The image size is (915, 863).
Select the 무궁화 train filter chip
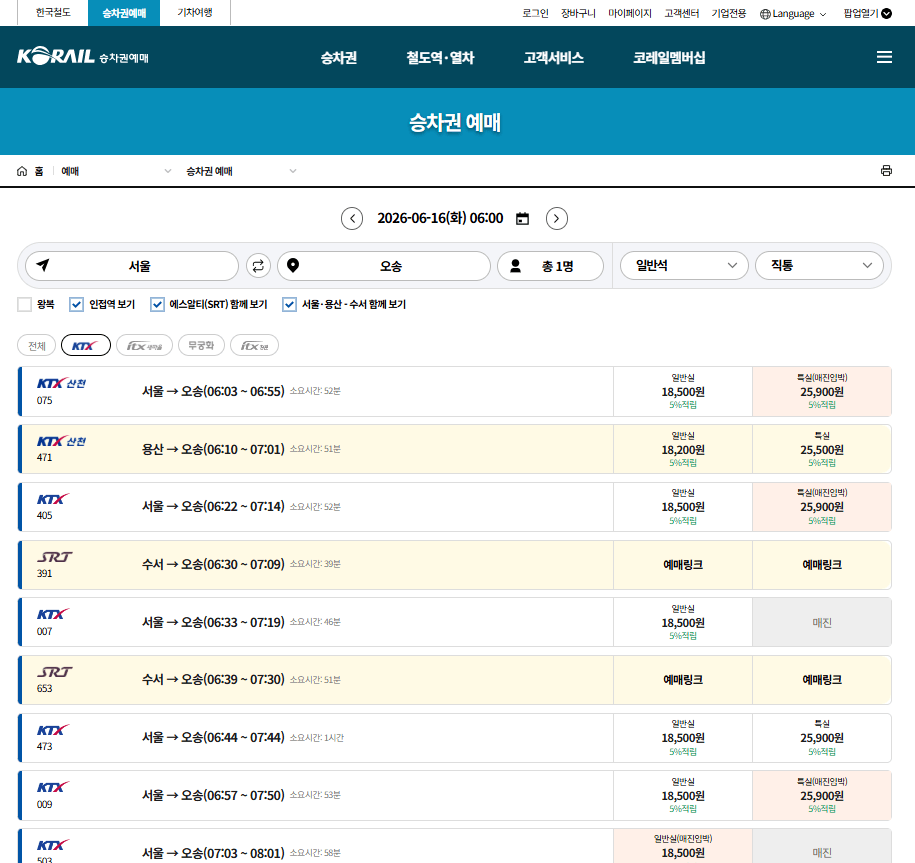[x=201, y=345]
